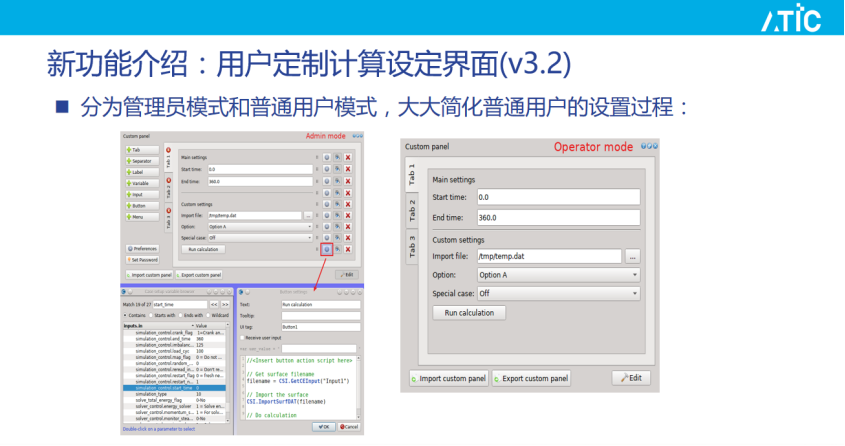The image size is (845, 446).
Task: Click Edit button in Operator mode panel
Action: [x=631, y=378]
